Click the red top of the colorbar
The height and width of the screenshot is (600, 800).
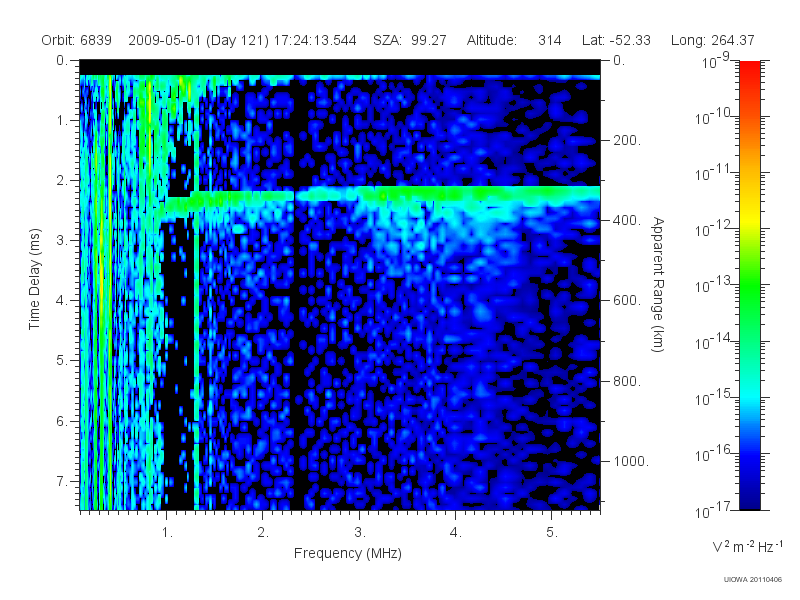(x=749, y=71)
